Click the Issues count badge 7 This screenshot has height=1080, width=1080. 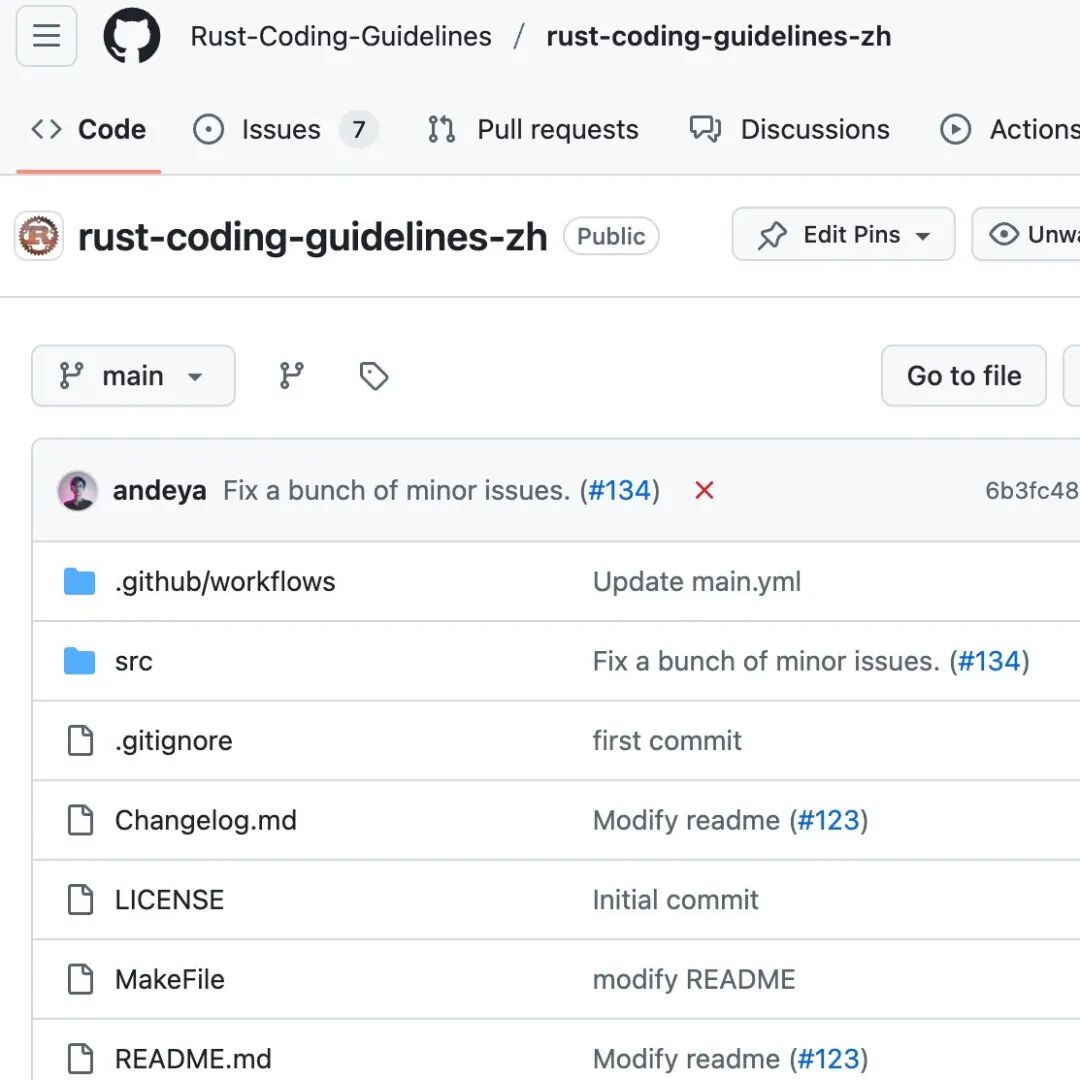click(x=358, y=129)
